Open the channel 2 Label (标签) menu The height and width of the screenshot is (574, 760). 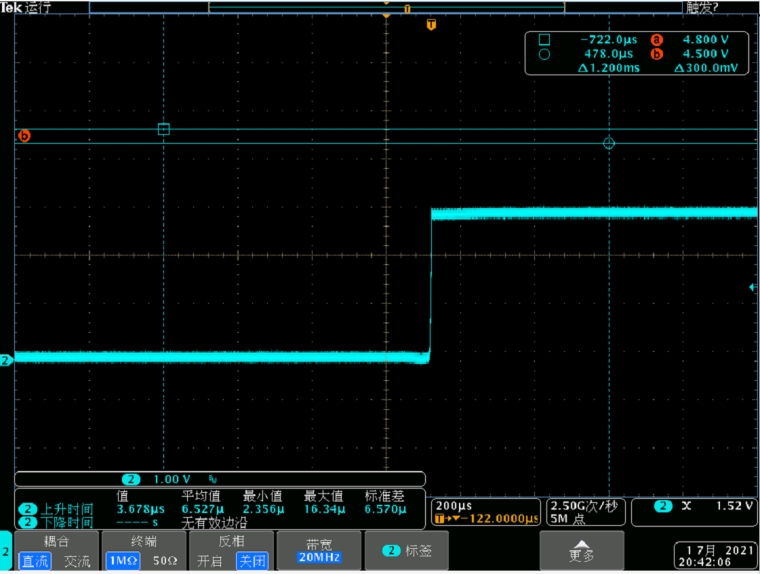click(406, 551)
